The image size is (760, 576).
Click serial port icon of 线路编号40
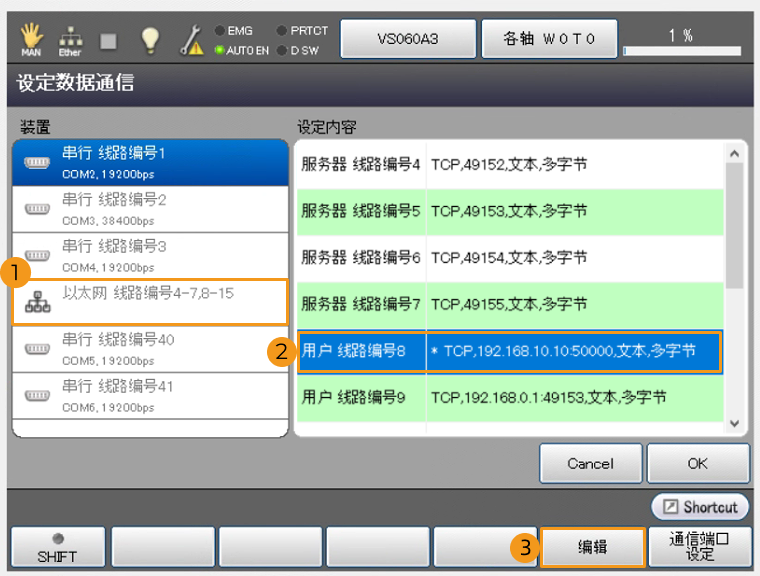coord(37,349)
